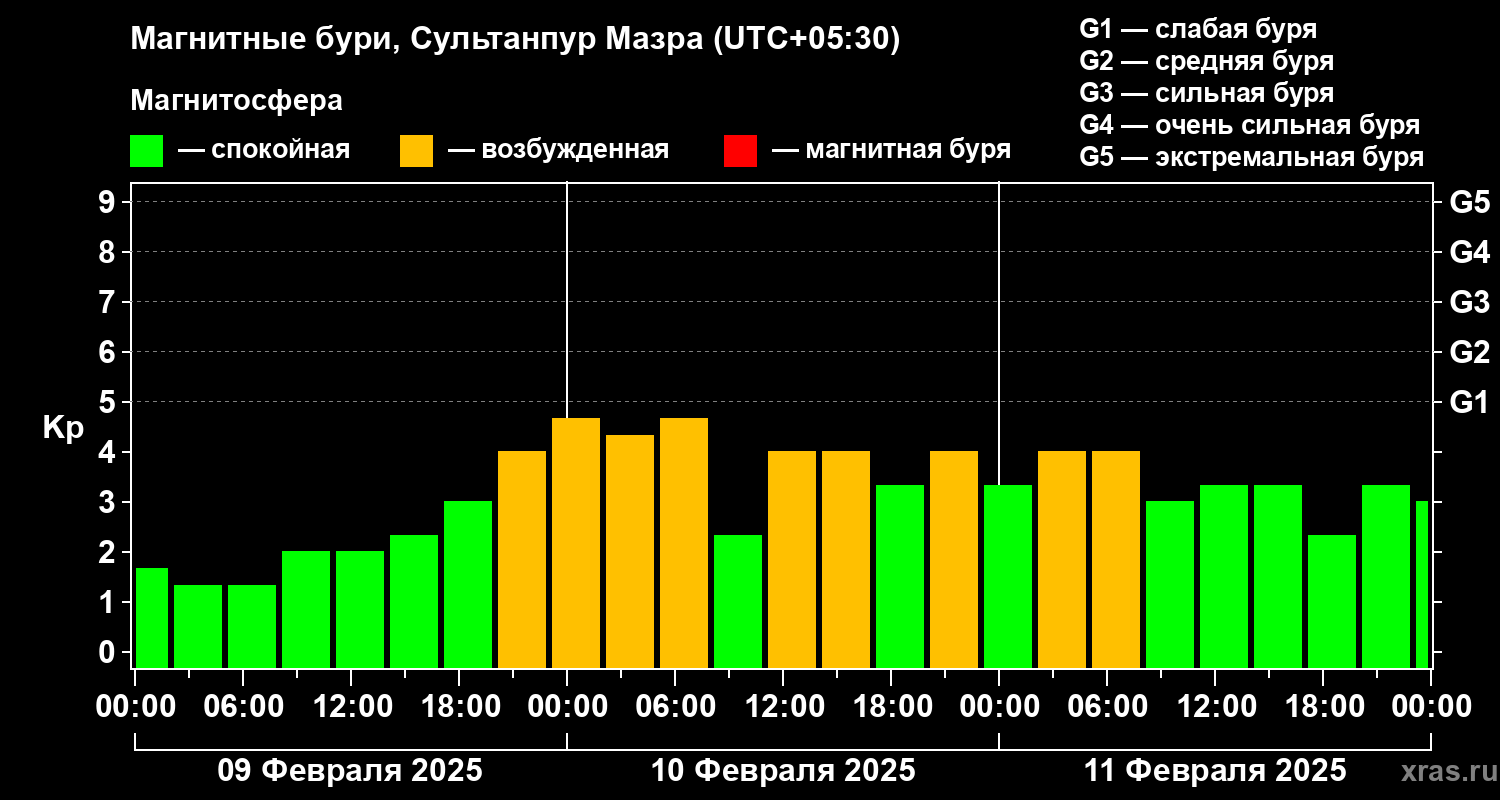Click the '— спокойная' legend label
1500x800 pixels.
tap(264, 151)
